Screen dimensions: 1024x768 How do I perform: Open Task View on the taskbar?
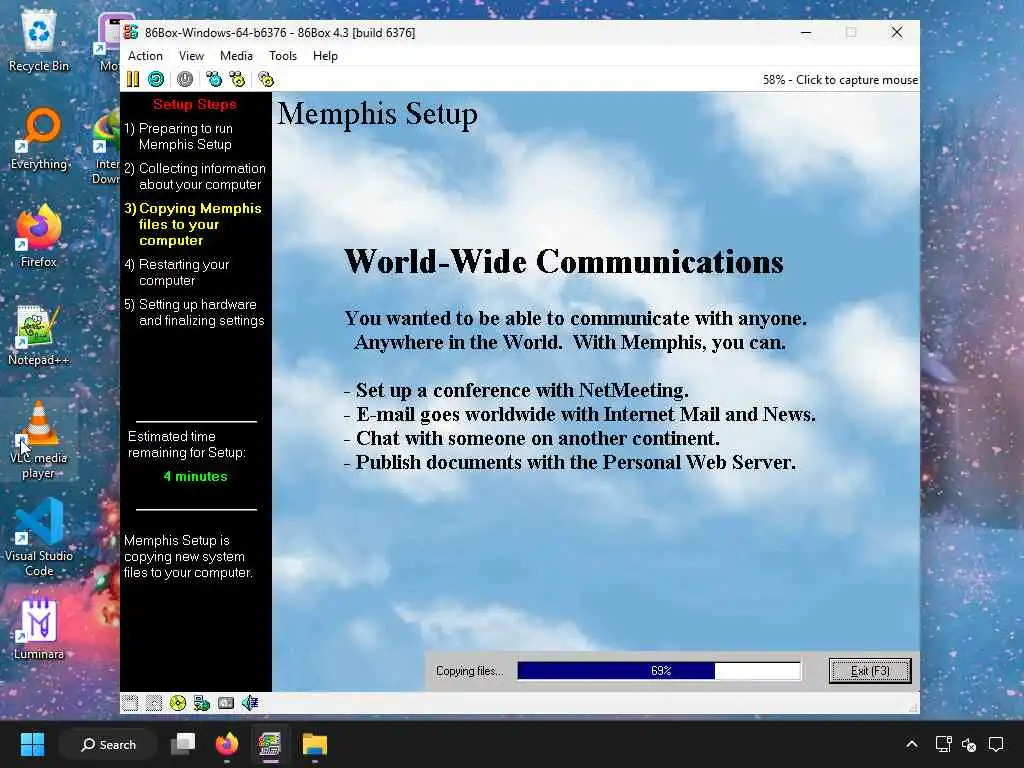183,744
